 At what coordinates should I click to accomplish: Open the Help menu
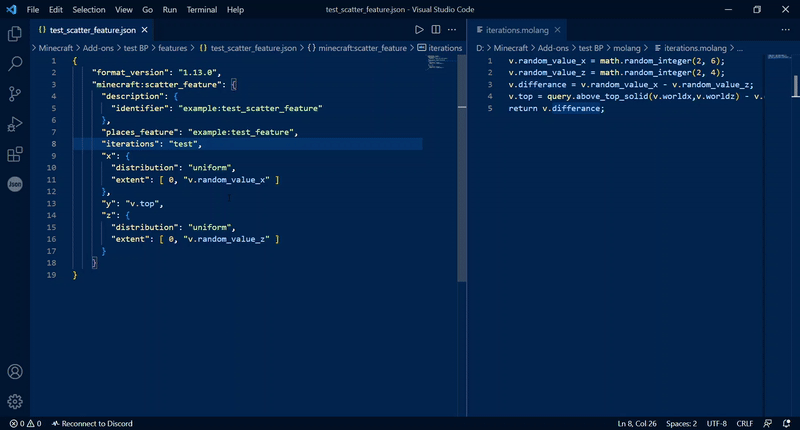[x=235, y=9]
